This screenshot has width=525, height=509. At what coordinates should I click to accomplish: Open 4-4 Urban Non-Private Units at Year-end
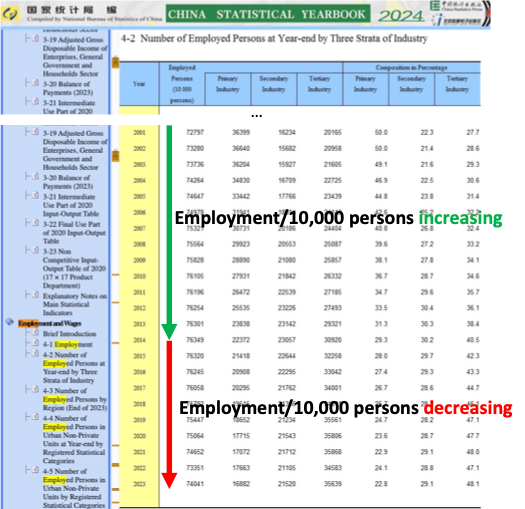[74, 440]
